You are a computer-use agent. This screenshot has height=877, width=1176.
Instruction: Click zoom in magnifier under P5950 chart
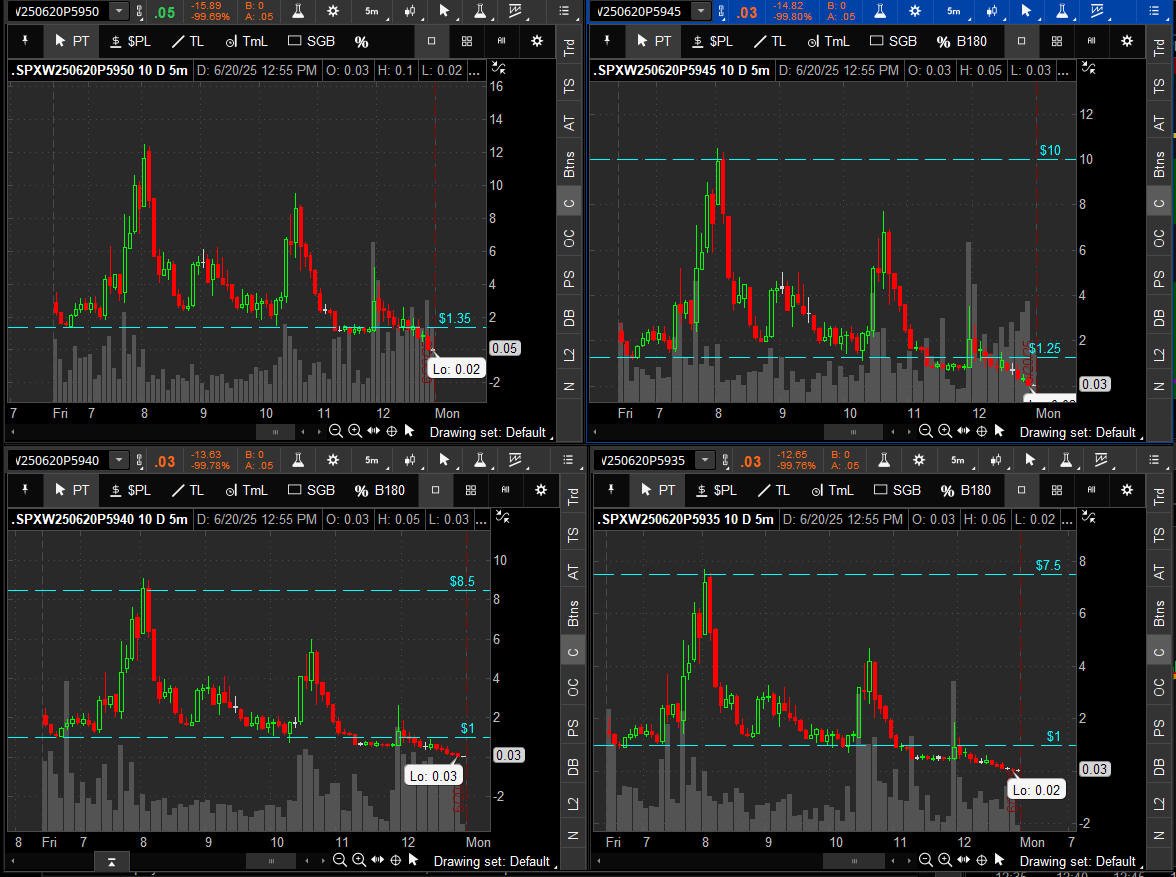(x=355, y=431)
